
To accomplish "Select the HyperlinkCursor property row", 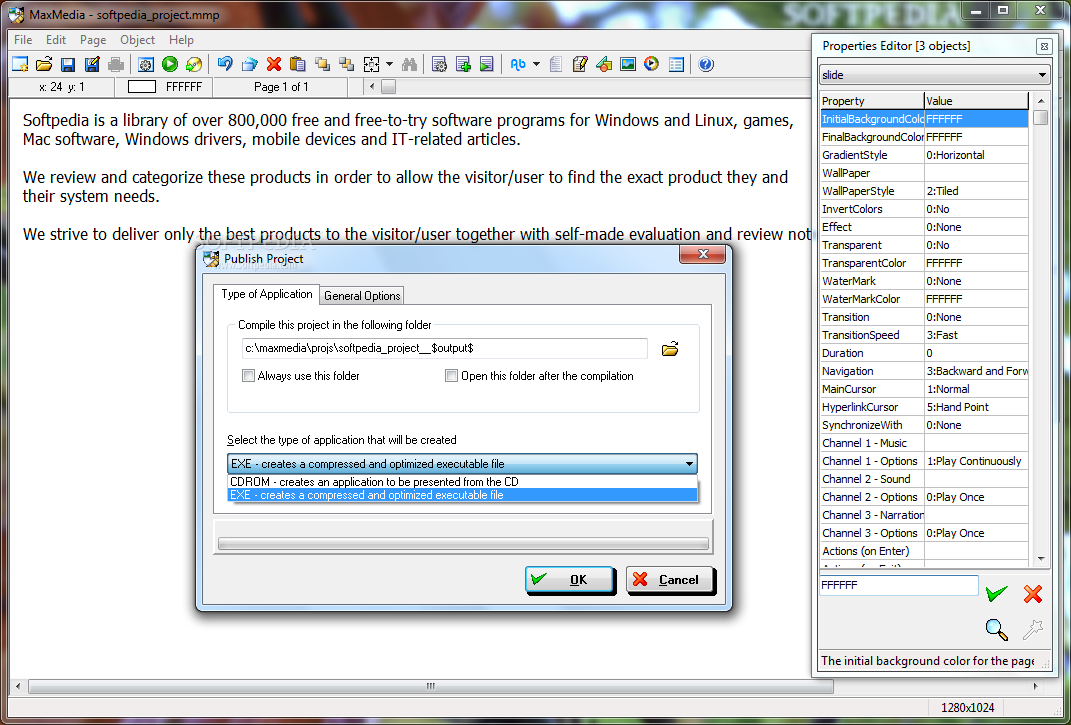I will pyautogui.click(x=924, y=407).
